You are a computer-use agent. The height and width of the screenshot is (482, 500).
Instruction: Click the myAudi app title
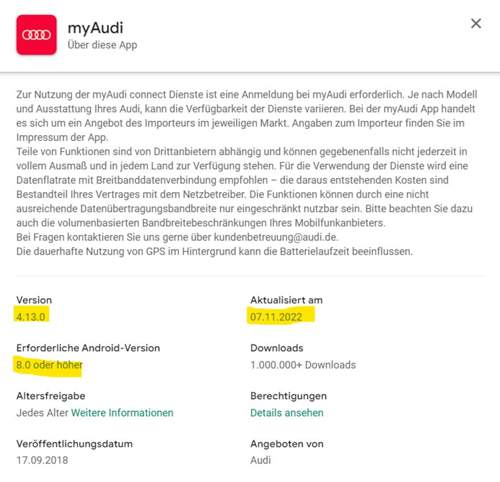95,28
